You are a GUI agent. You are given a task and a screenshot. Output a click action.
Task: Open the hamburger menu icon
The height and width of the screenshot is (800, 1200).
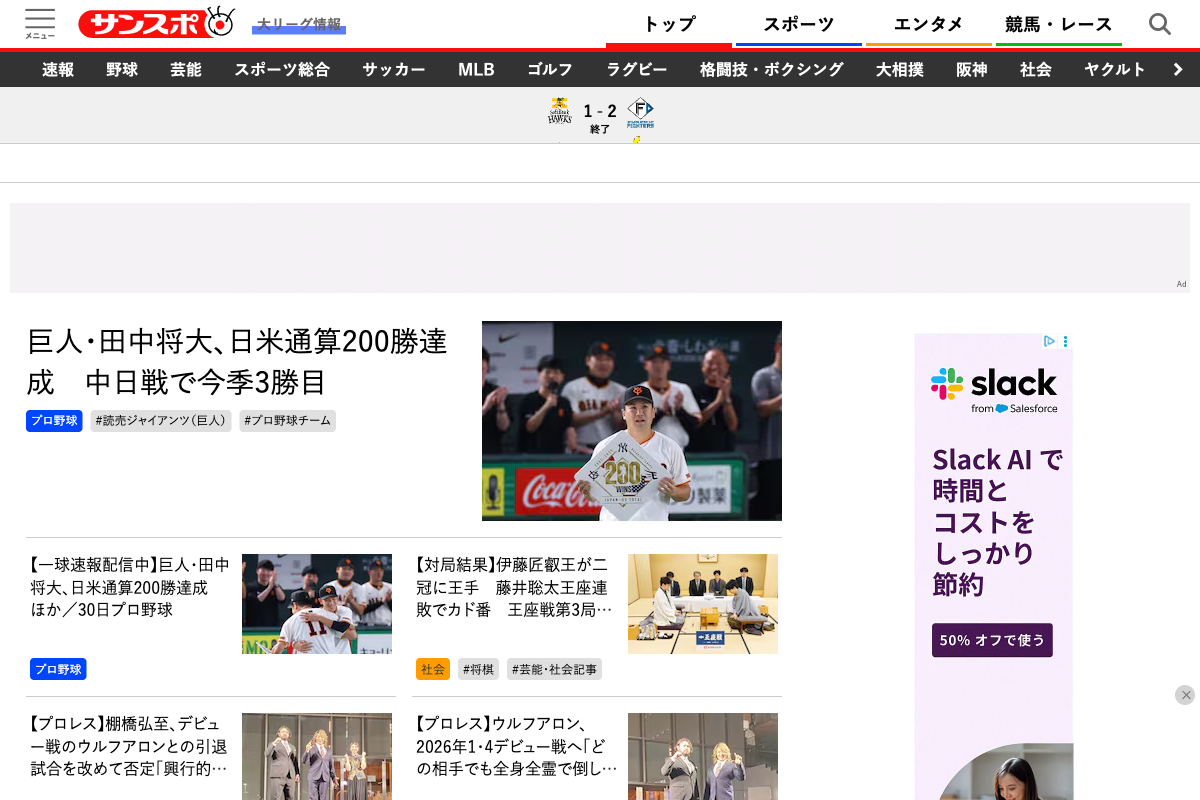pos(40,23)
